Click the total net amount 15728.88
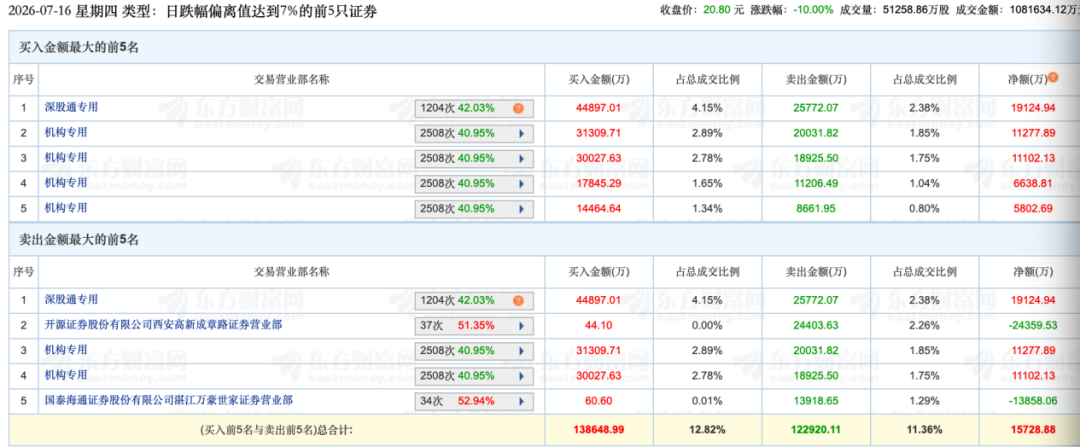 (1032, 429)
